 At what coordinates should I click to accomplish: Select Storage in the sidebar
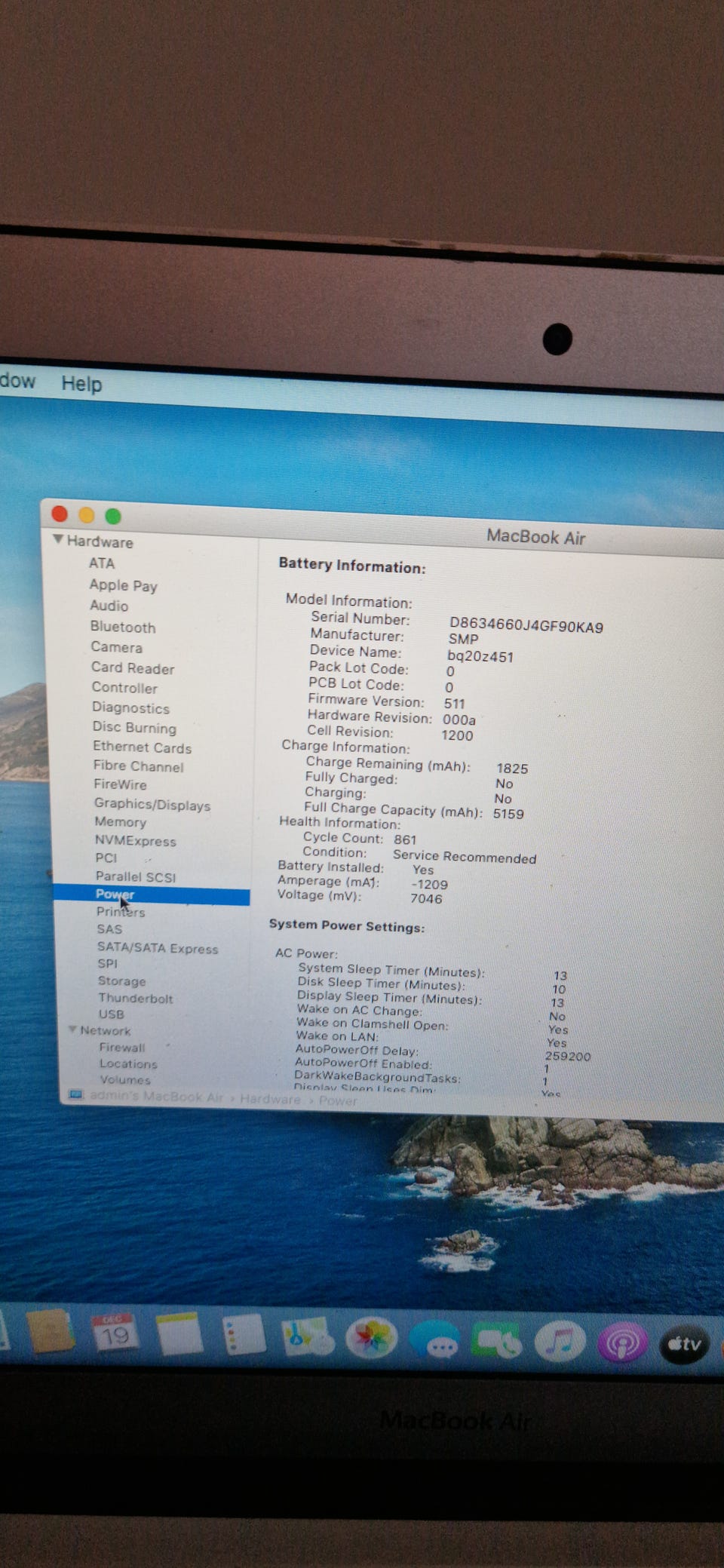(121, 980)
